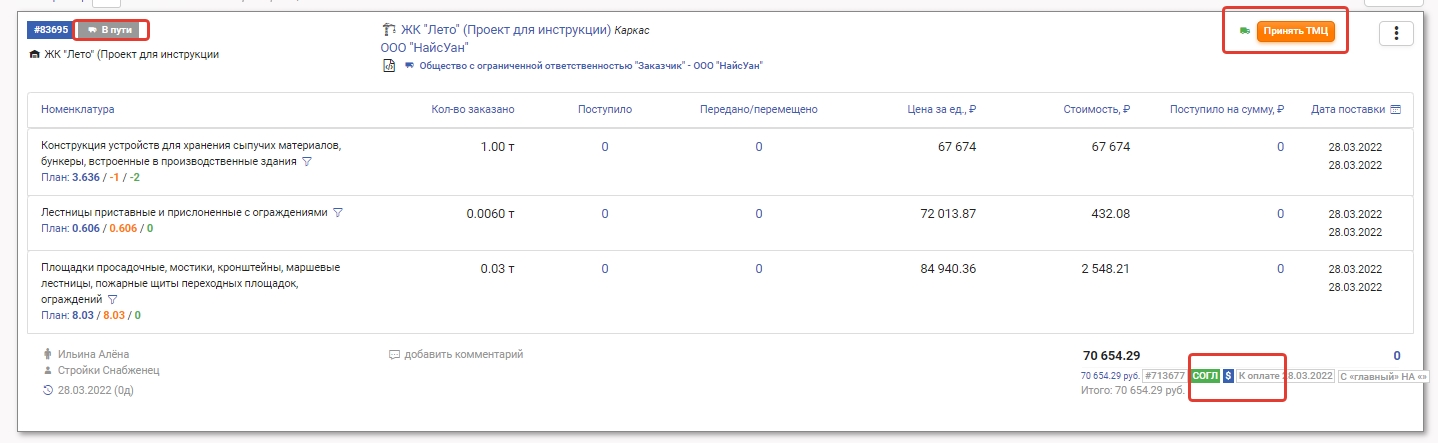Click the crane icon before ЖК Лето title
1438x443 pixels.
389,30
